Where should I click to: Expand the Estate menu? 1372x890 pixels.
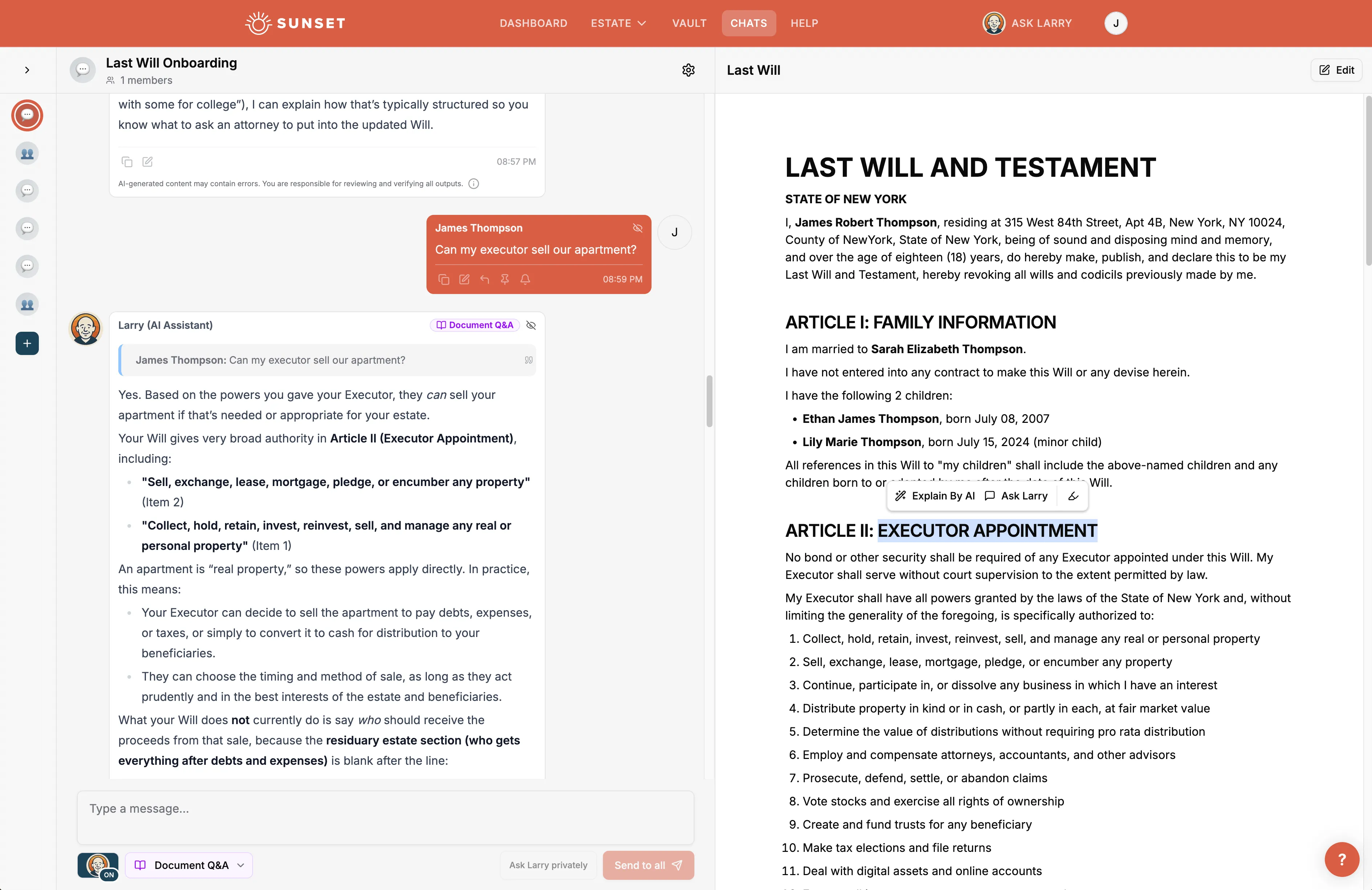click(618, 23)
